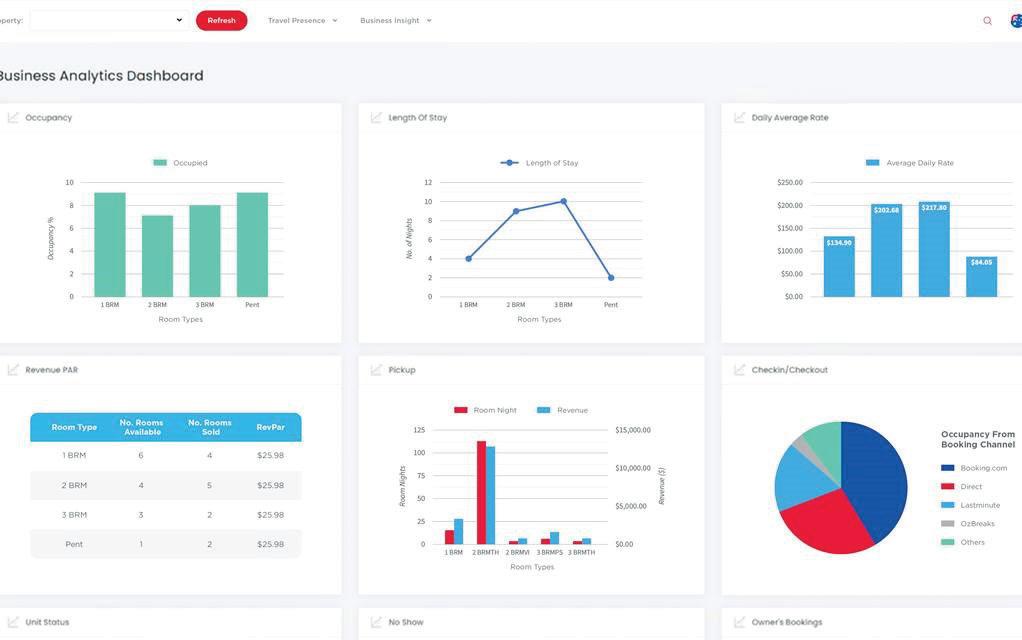The image size is (1022, 640).
Task: Toggle the Occupied legend series
Action: click(181, 163)
